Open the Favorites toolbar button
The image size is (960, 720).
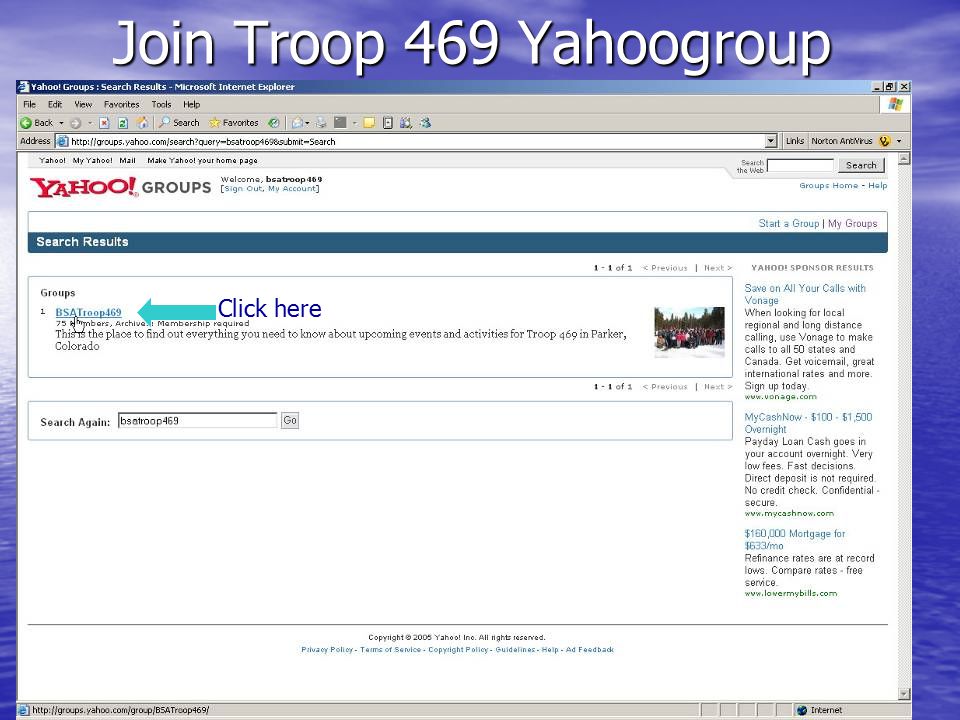[234, 123]
